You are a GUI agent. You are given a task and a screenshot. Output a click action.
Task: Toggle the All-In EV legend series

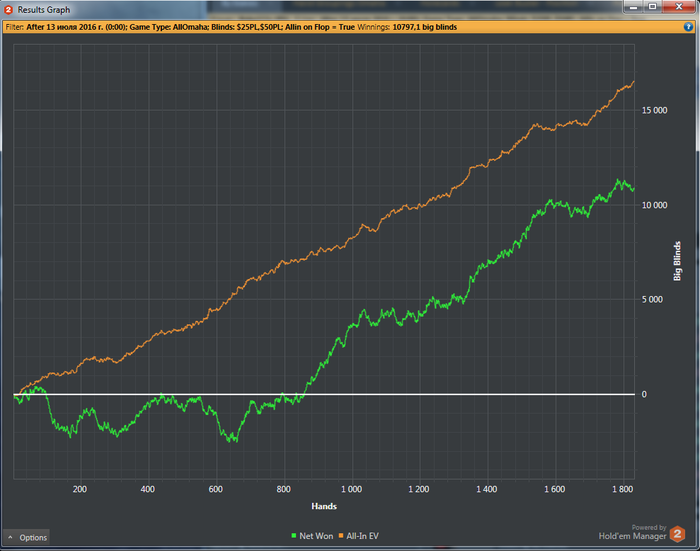pos(358,536)
